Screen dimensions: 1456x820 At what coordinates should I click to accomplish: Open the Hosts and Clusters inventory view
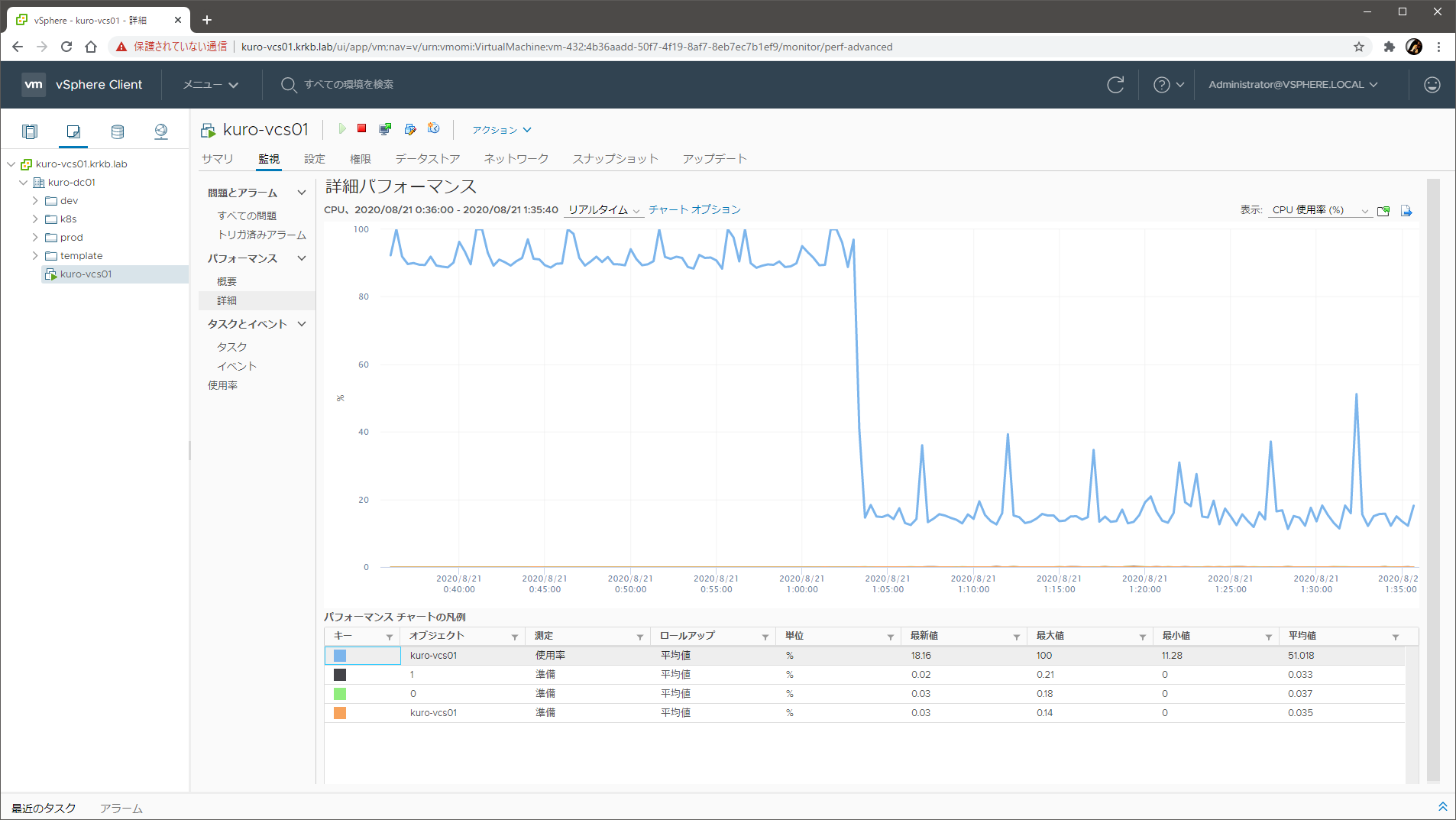click(x=30, y=131)
